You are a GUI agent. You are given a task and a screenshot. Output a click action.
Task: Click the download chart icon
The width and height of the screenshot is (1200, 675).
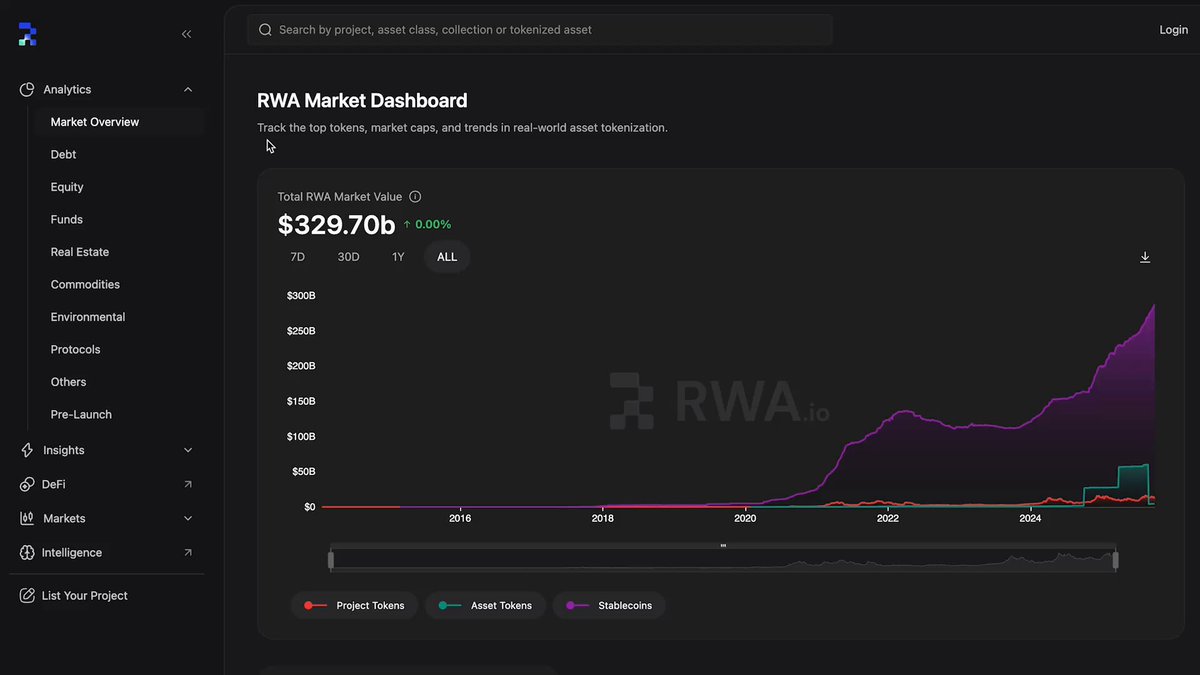click(1145, 257)
